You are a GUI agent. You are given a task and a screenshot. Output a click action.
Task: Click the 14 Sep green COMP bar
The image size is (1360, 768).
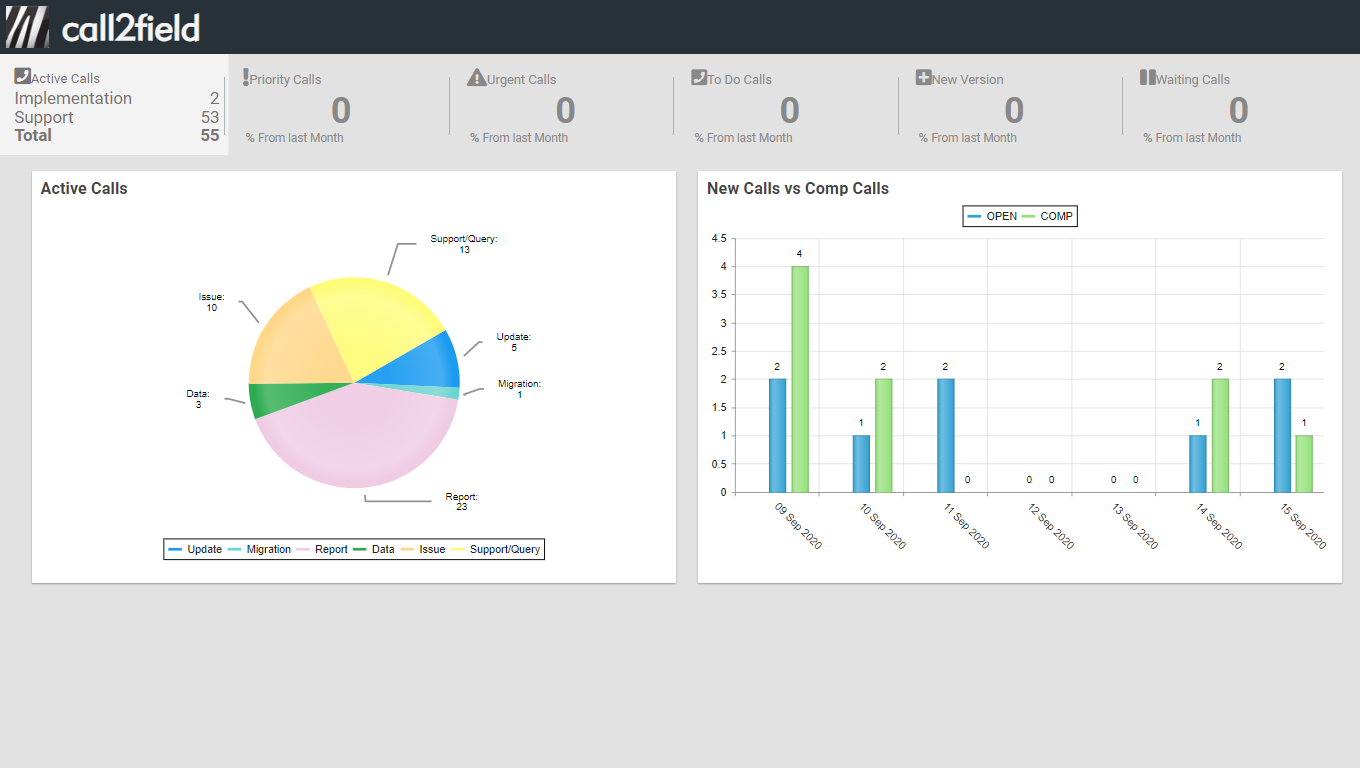pos(1220,435)
